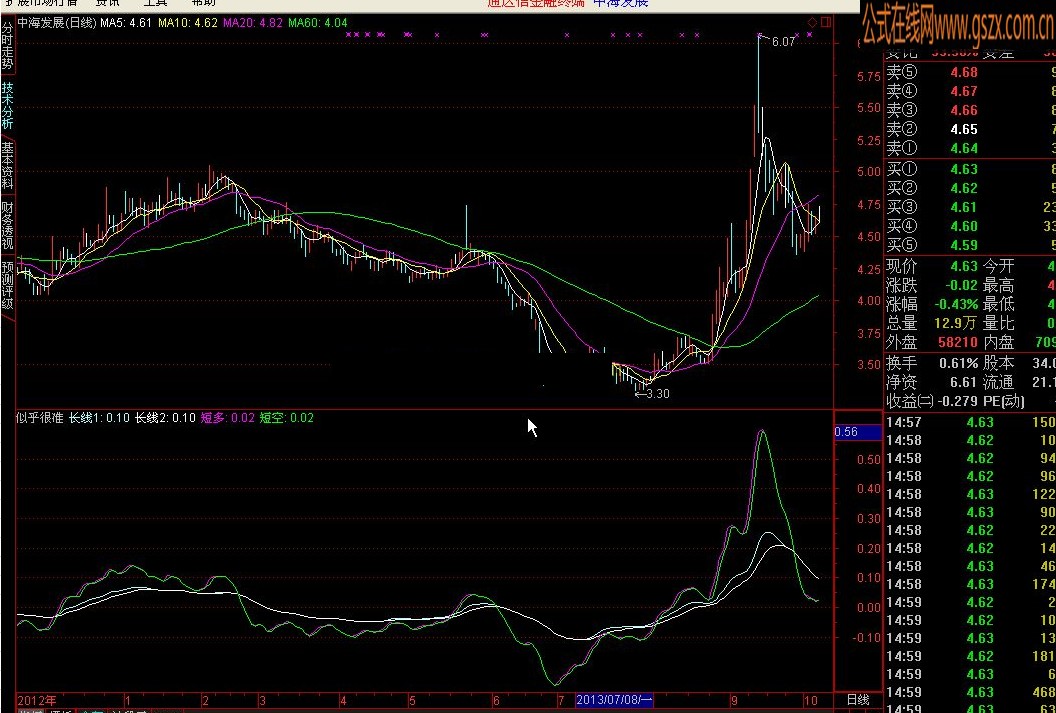This screenshot has width=1056, height=713.
Task: Select the 买① 4.63 quote row
Action: click(970, 169)
